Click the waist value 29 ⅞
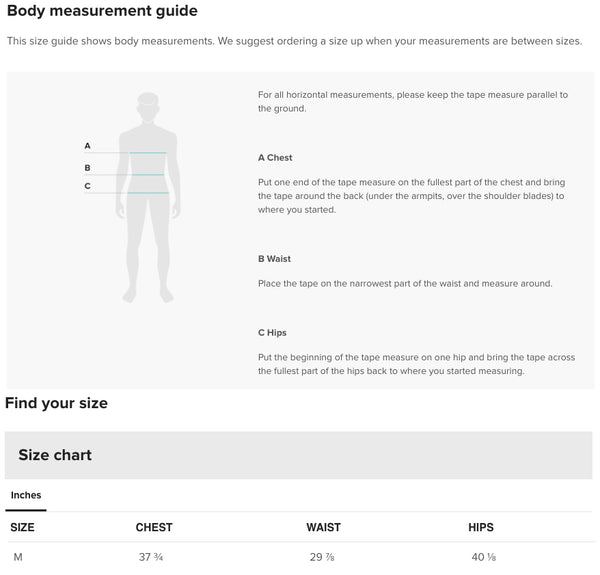 (322, 557)
